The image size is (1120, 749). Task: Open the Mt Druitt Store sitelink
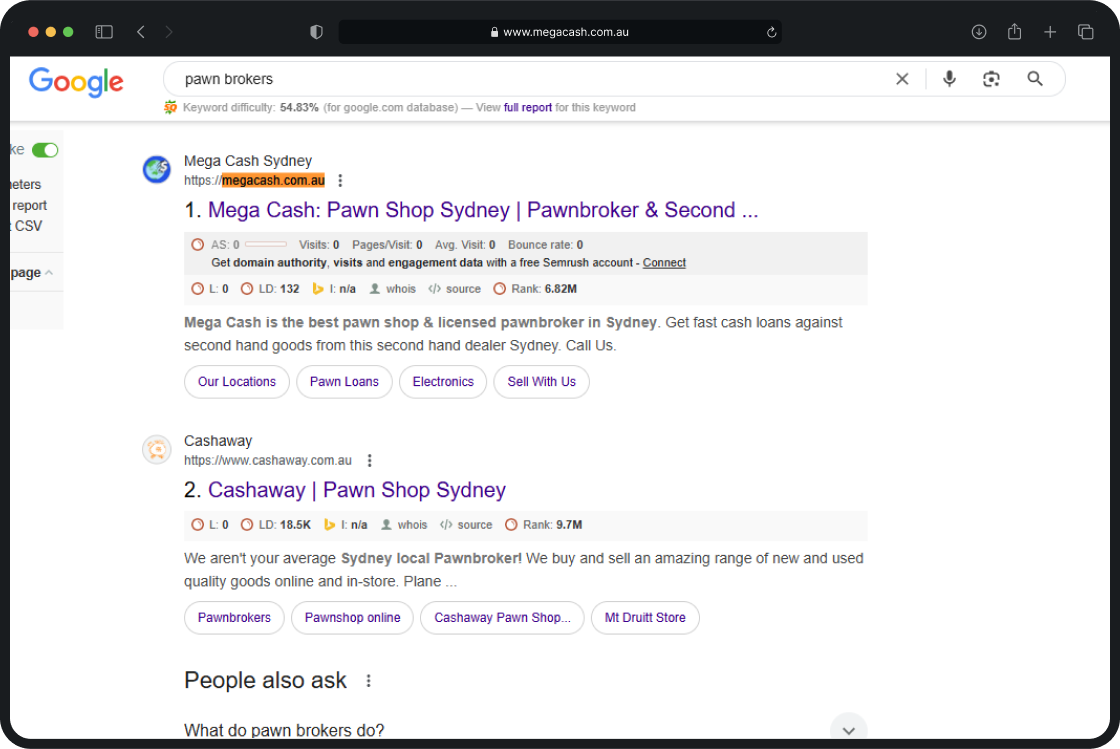click(645, 618)
